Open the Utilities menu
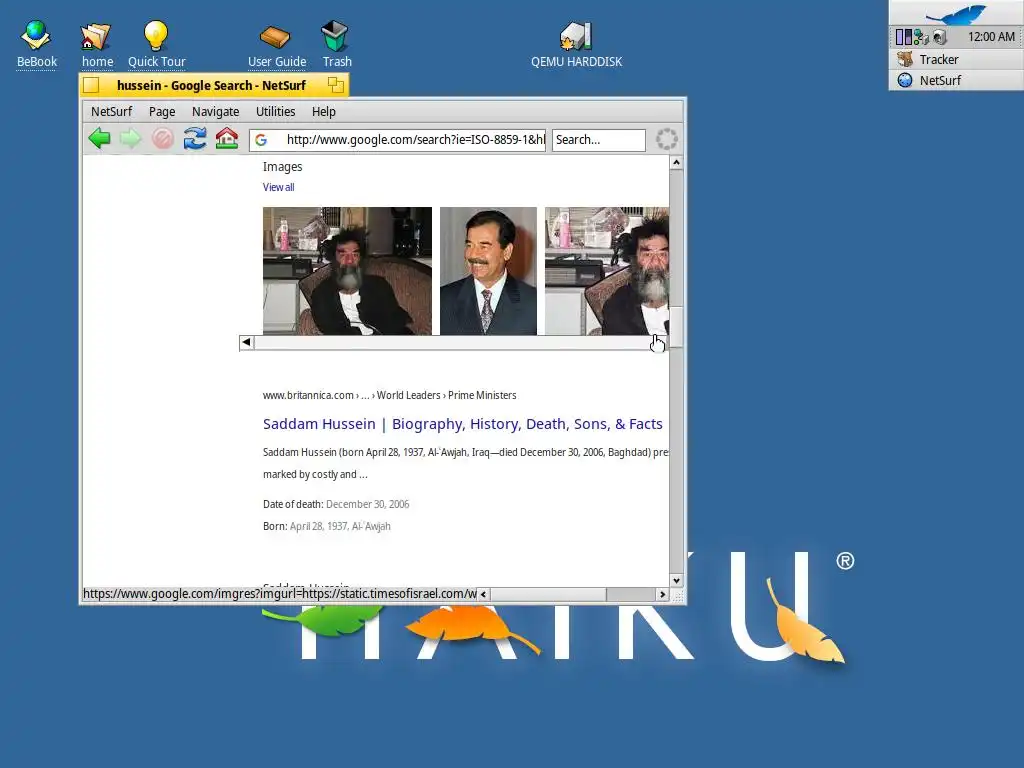The image size is (1024, 768). tap(276, 112)
